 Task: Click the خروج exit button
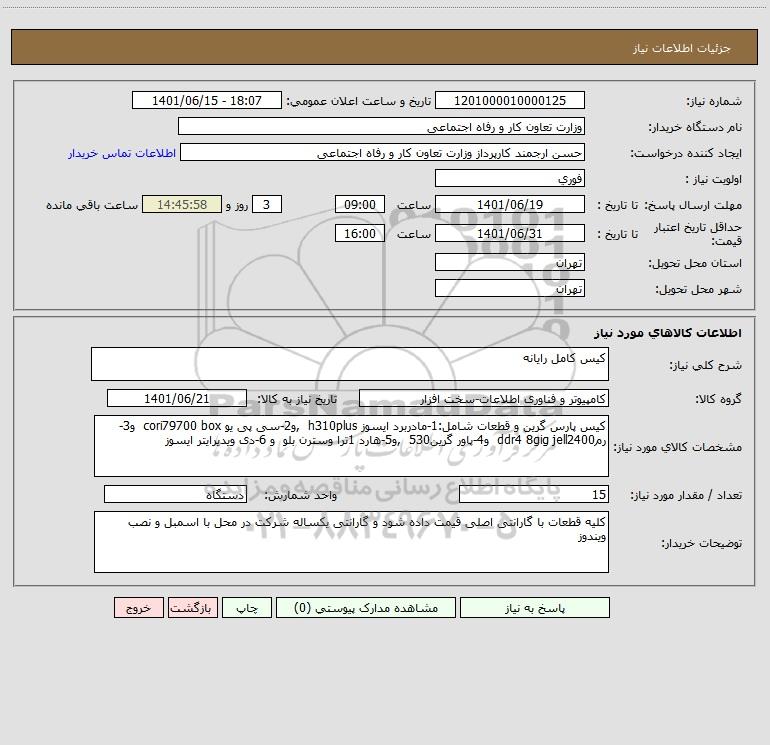click(138, 608)
